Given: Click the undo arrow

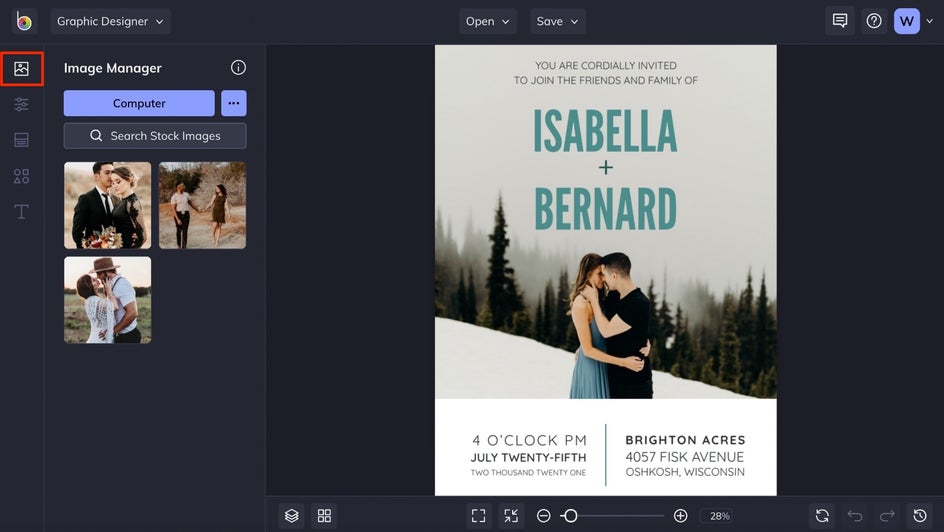Looking at the screenshot, I should pyautogui.click(x=855, y=516).
